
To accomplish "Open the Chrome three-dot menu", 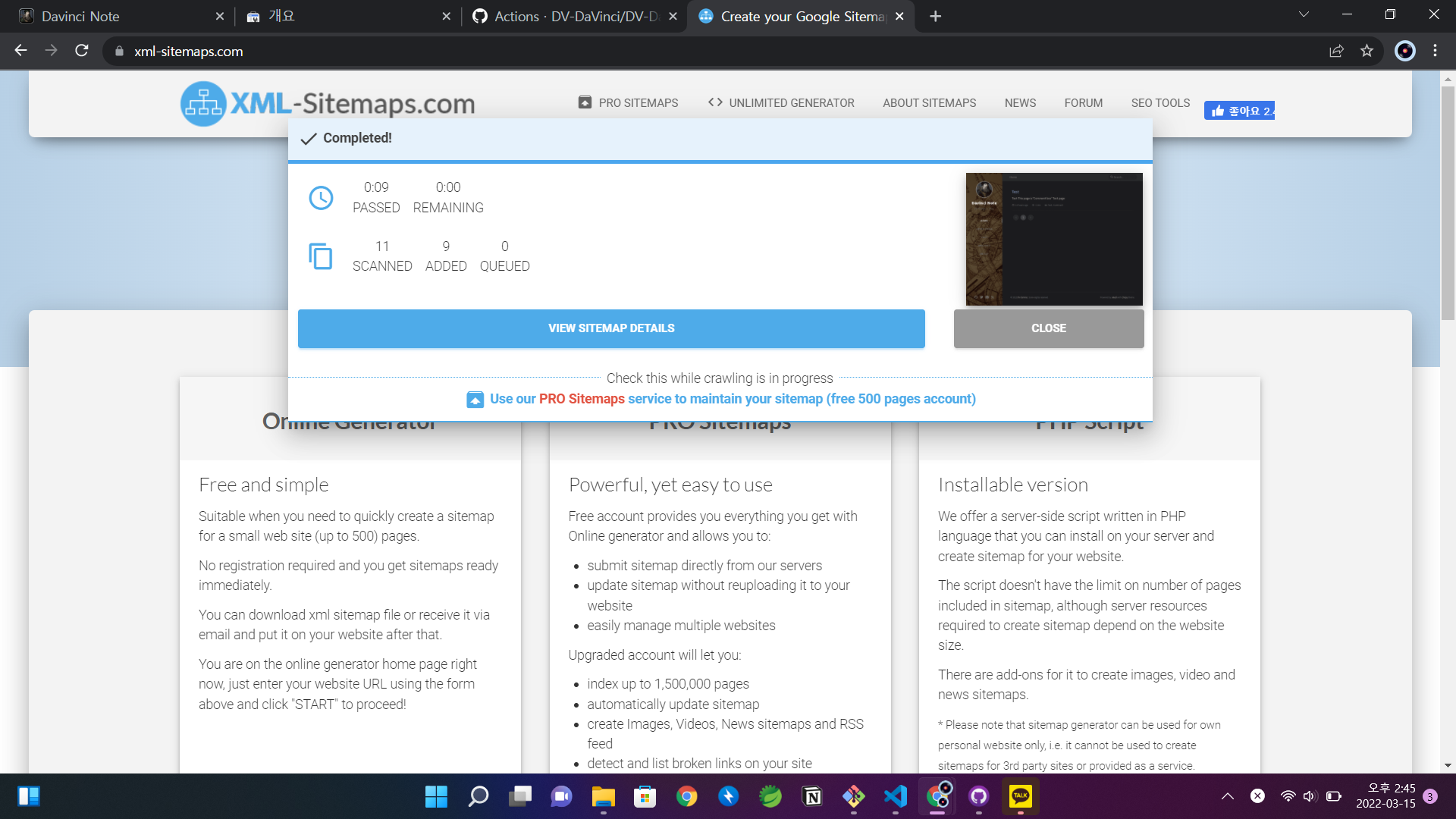I will (x=1435, y=51).
